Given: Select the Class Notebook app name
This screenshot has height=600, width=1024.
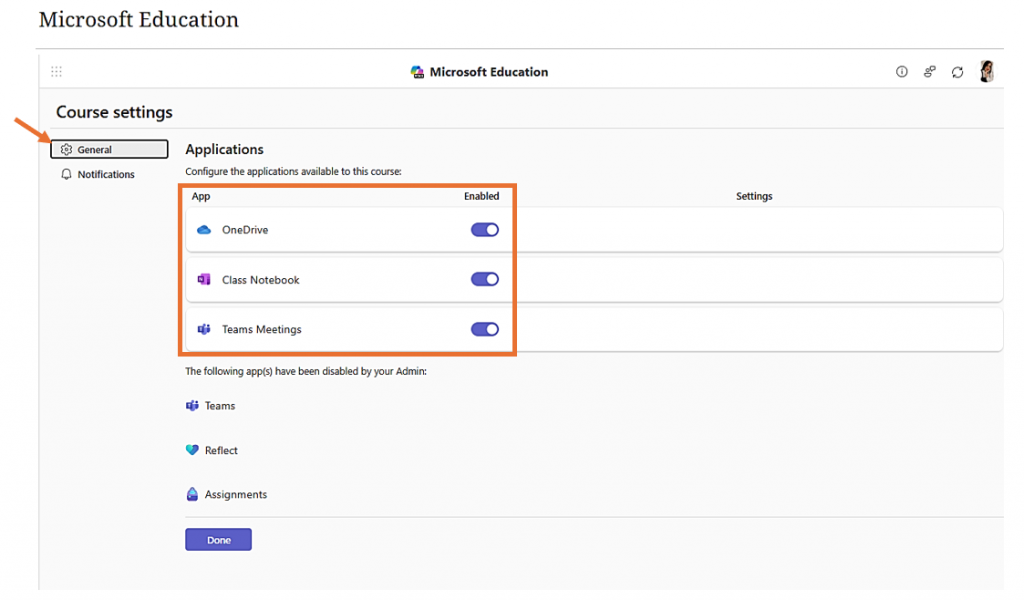Looking at the screenshot, I should point(261,279).
